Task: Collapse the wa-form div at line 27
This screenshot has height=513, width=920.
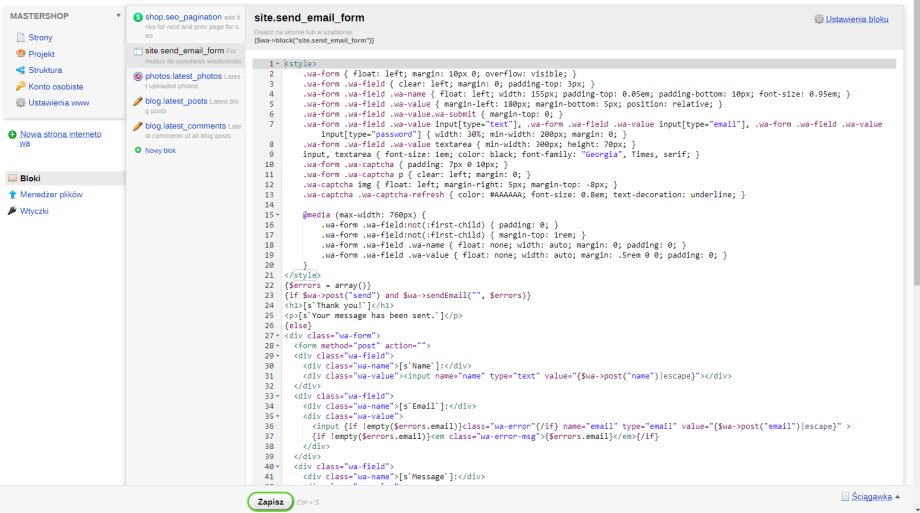Action: pyautogui.click(x=277, y=335)
